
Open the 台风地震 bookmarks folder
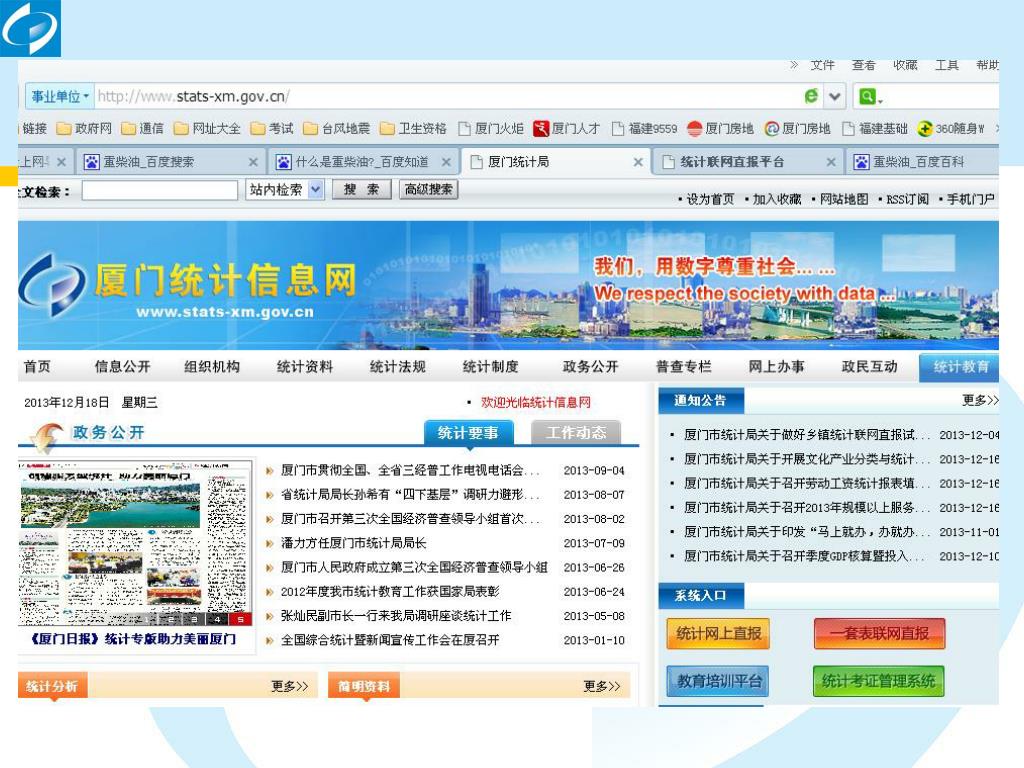(336, 129)
